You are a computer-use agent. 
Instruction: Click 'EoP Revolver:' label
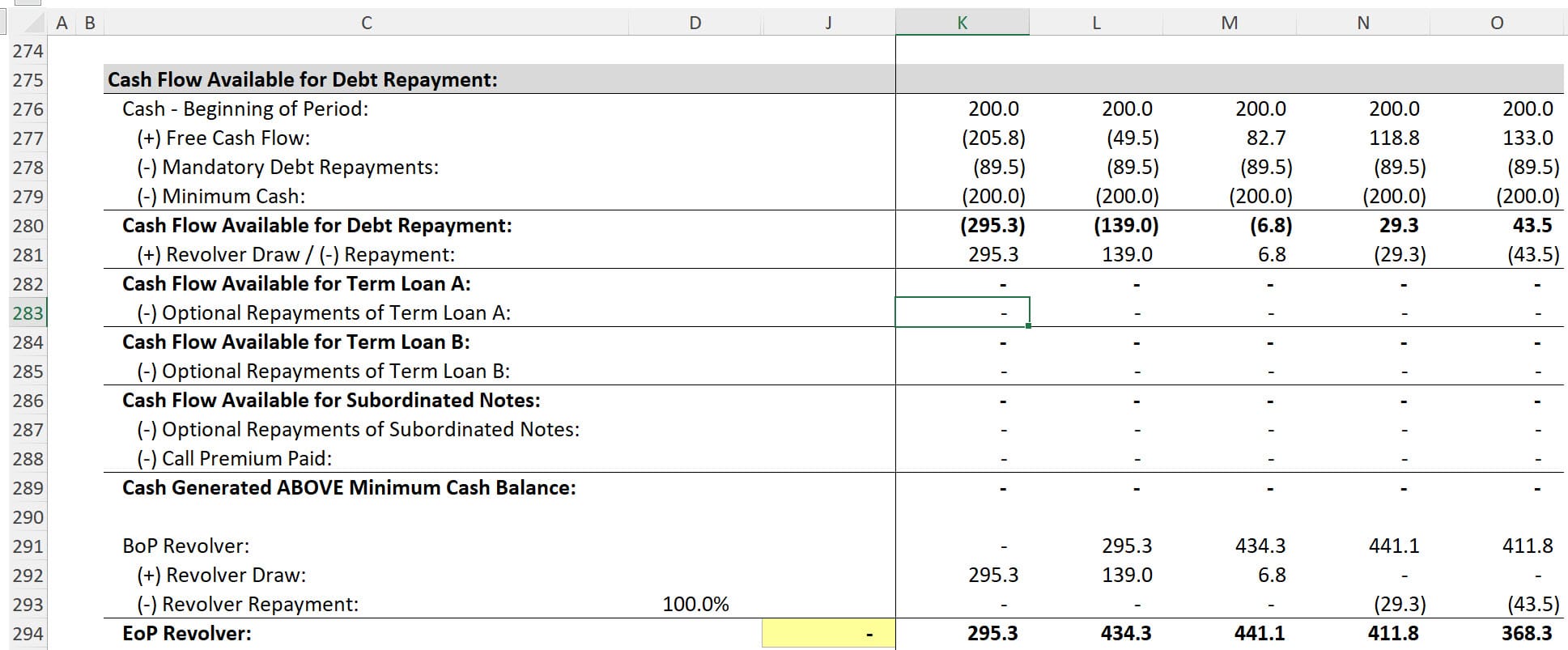(x=187, y=633)
